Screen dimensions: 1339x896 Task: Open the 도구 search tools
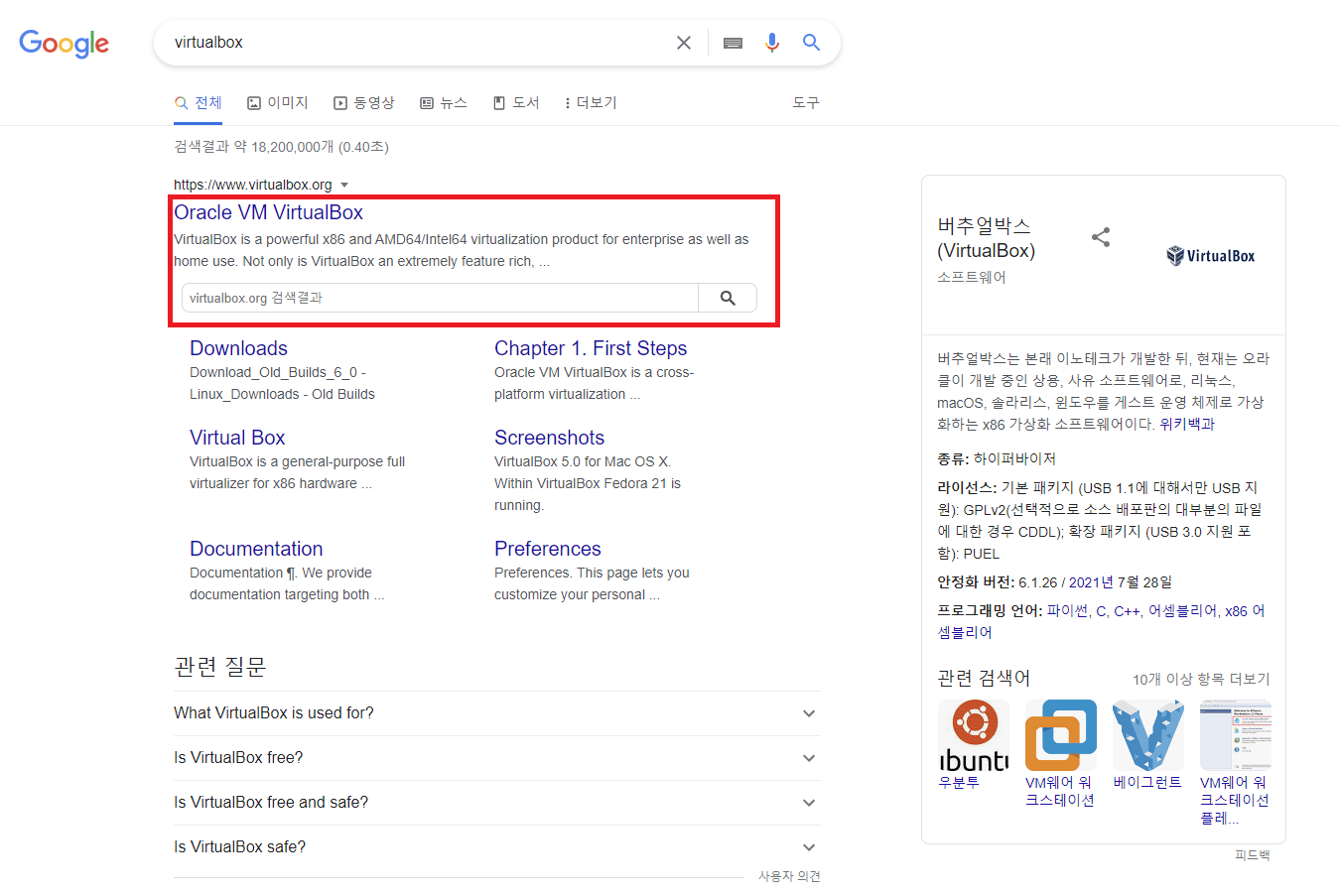(x=806, y=103)
